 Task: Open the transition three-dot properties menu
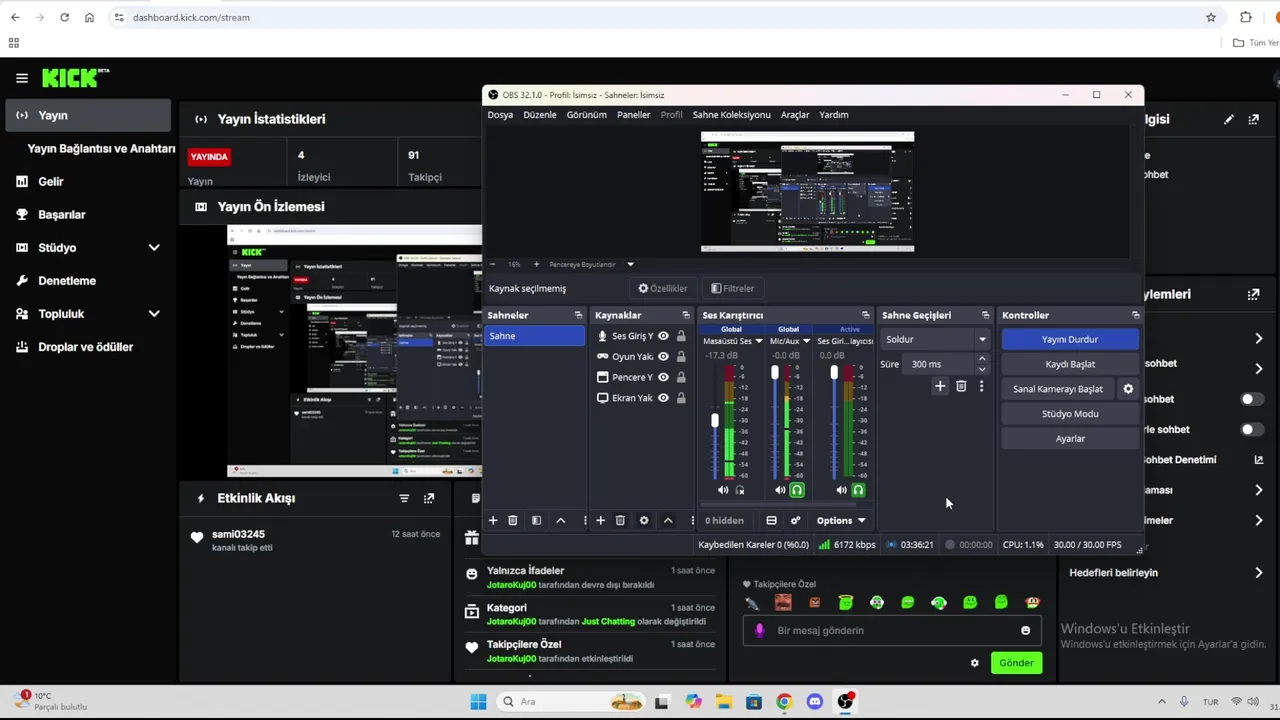coord(981,386)
